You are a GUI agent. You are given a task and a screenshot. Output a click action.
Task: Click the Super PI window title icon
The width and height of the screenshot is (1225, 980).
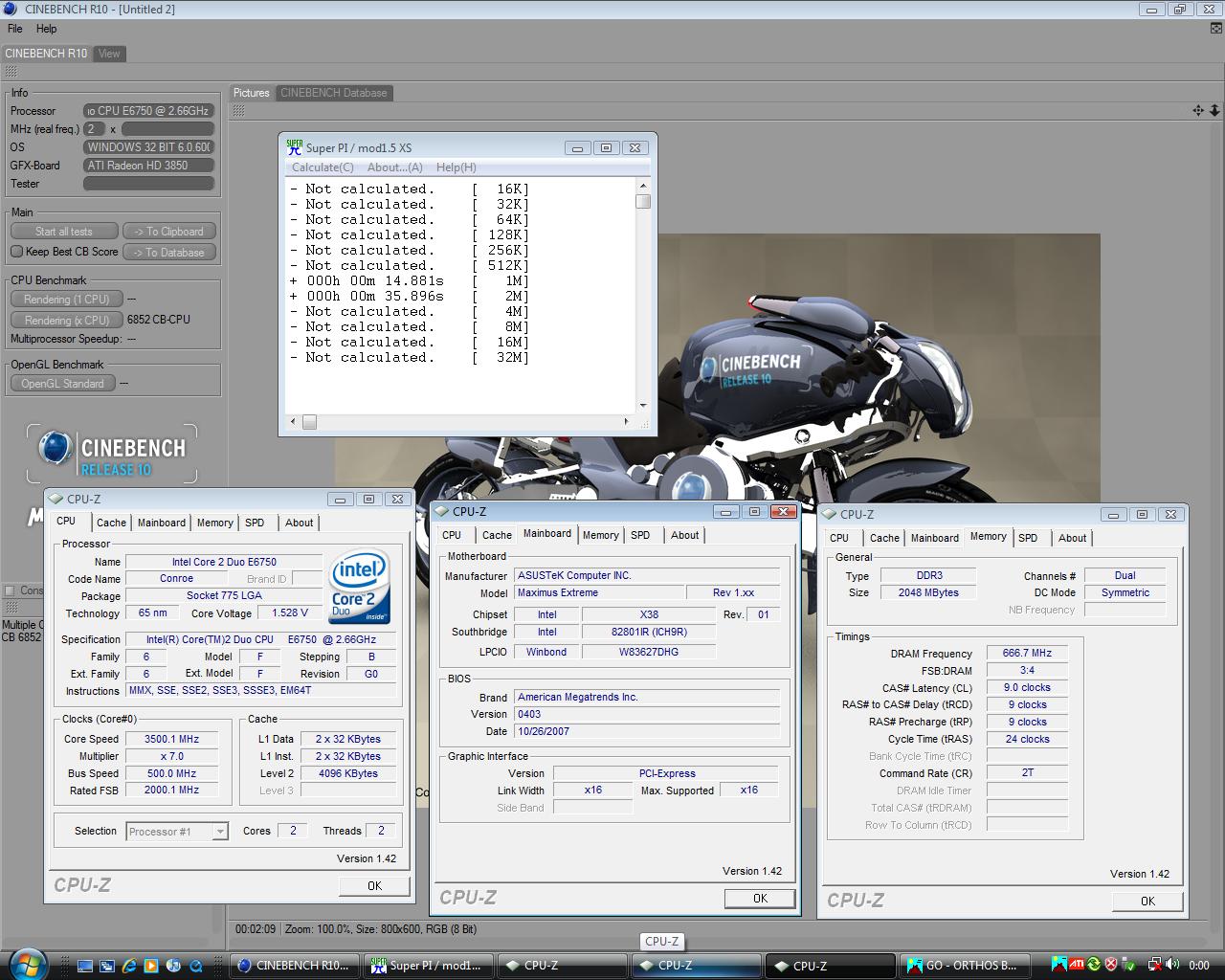click(294, 146)
